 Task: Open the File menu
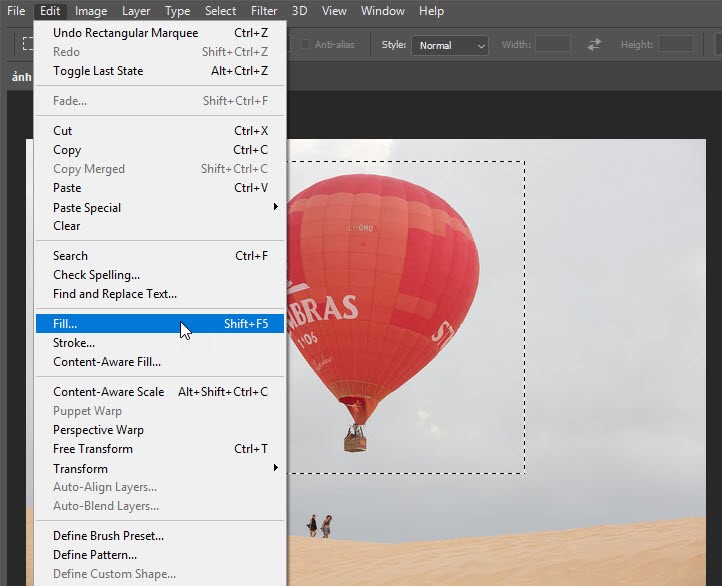(x=16, y=11)
